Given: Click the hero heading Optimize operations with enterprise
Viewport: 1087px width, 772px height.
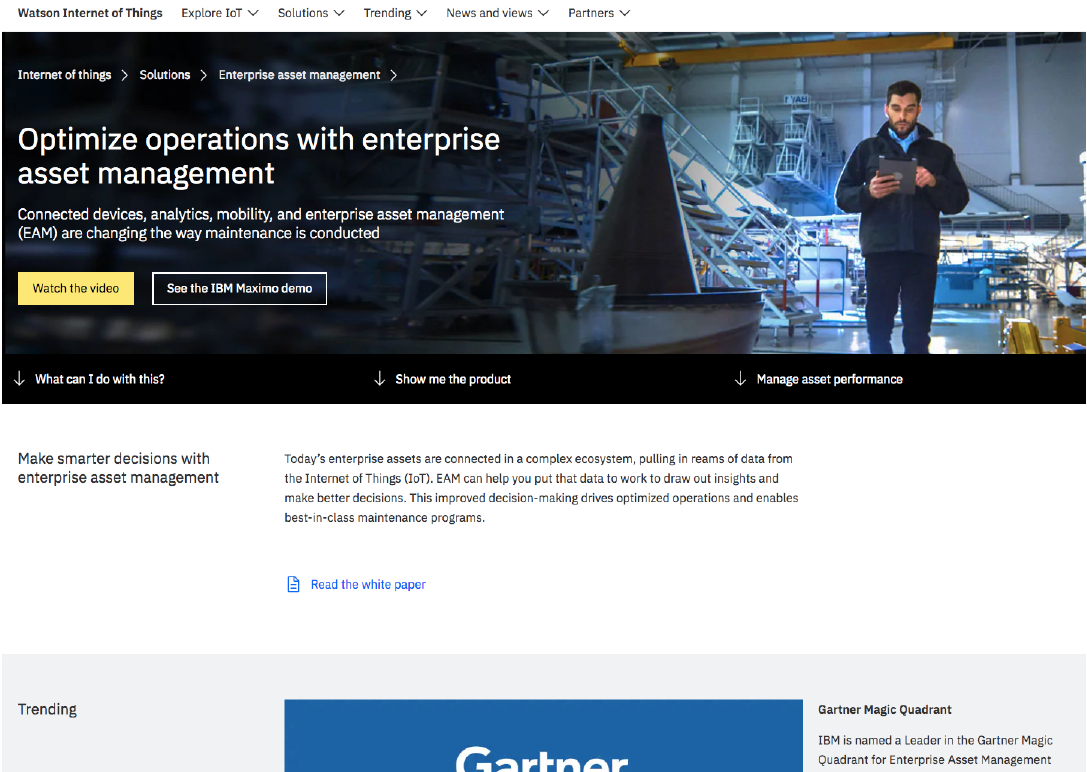Looking at the screenshot, I should pyautogui.click(x=259, y=157).
